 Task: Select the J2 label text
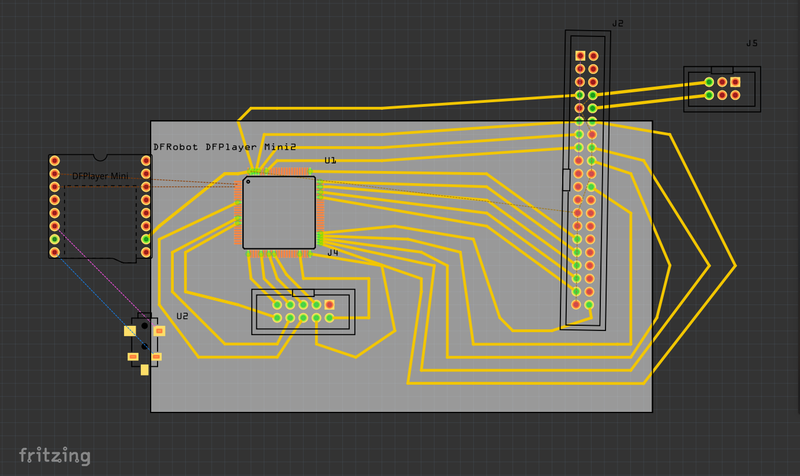pos(617,23)
